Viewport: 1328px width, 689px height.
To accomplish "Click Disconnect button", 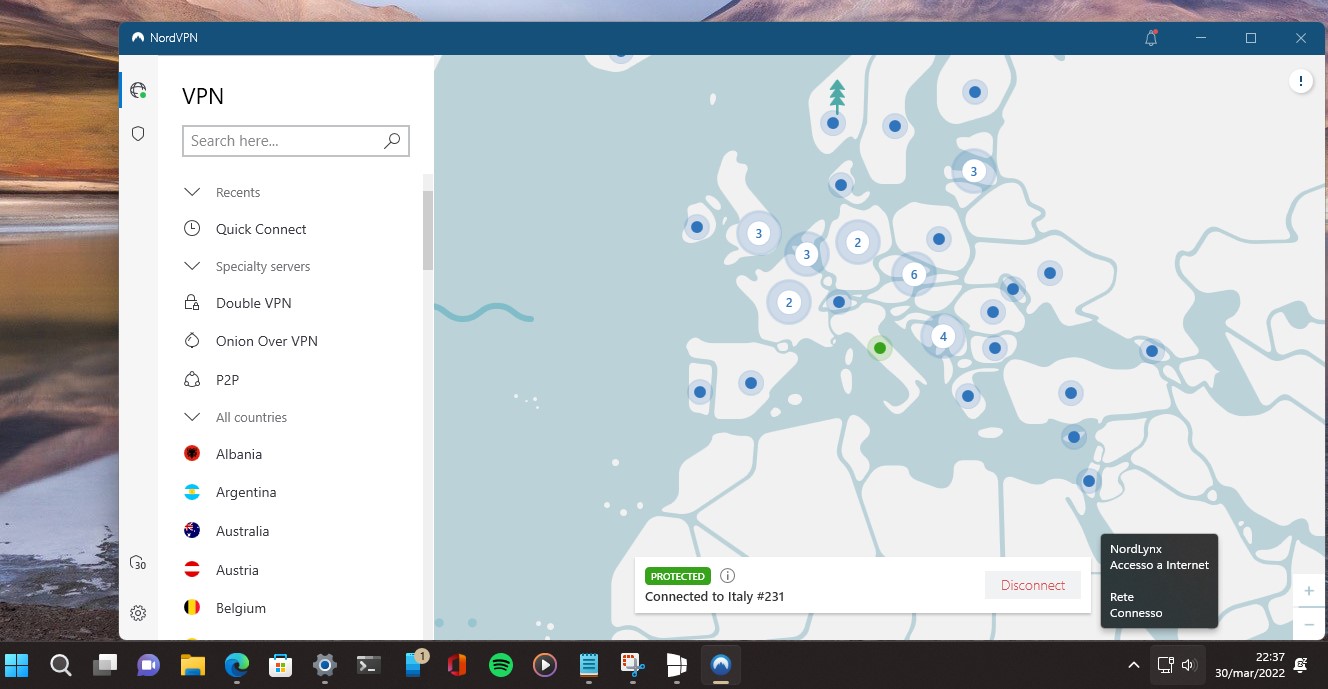I will (x=1033, y=585).
